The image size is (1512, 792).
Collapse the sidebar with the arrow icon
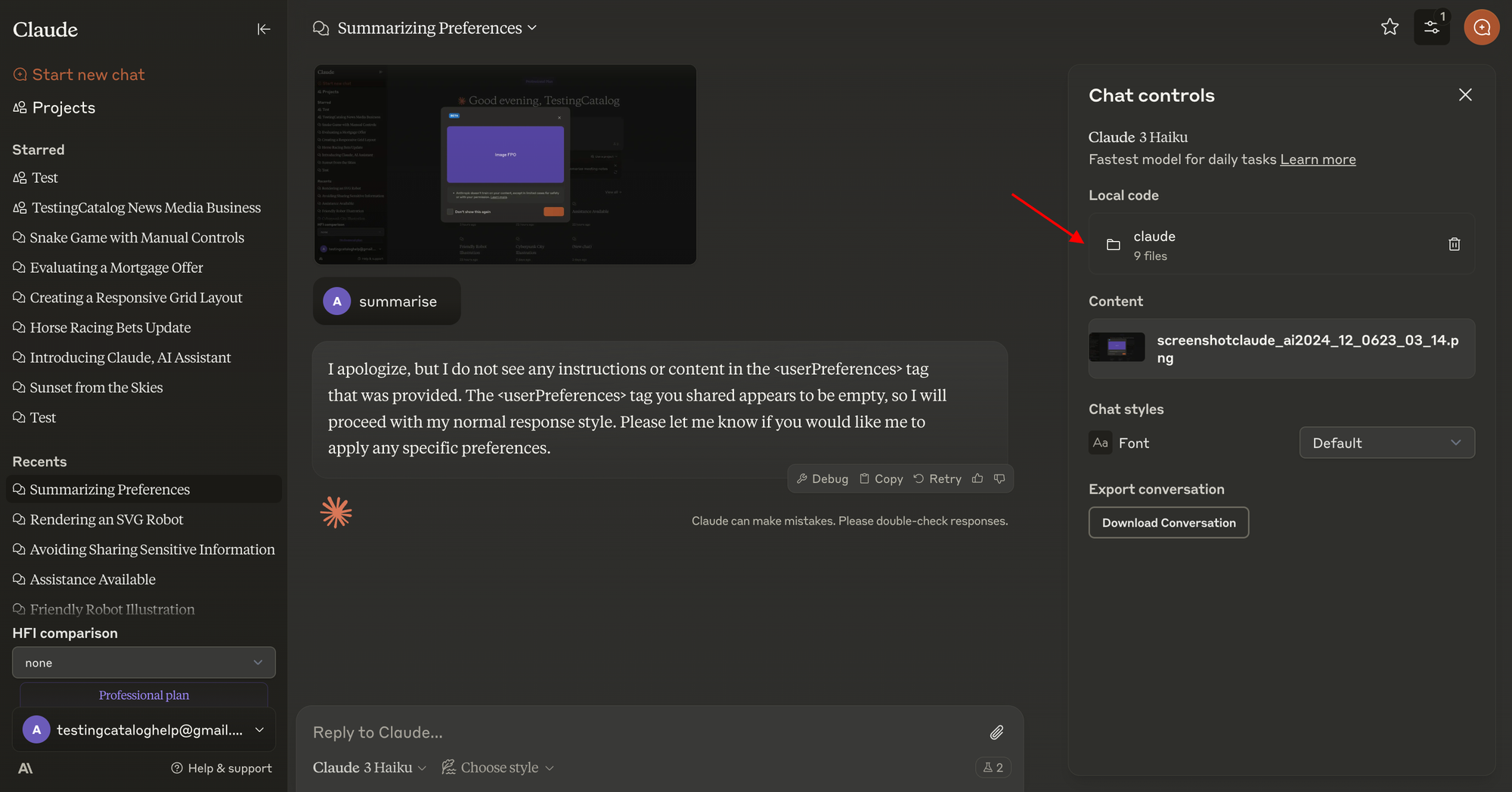(x=263, y=29)
